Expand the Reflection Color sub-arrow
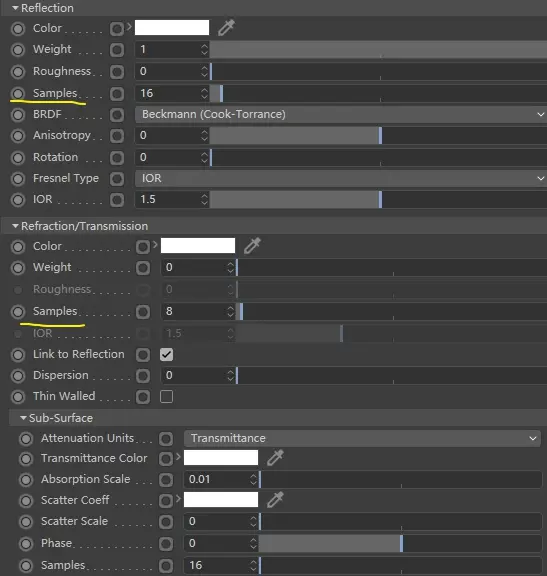Screen dimensions: 547x576 coord(129,26)
